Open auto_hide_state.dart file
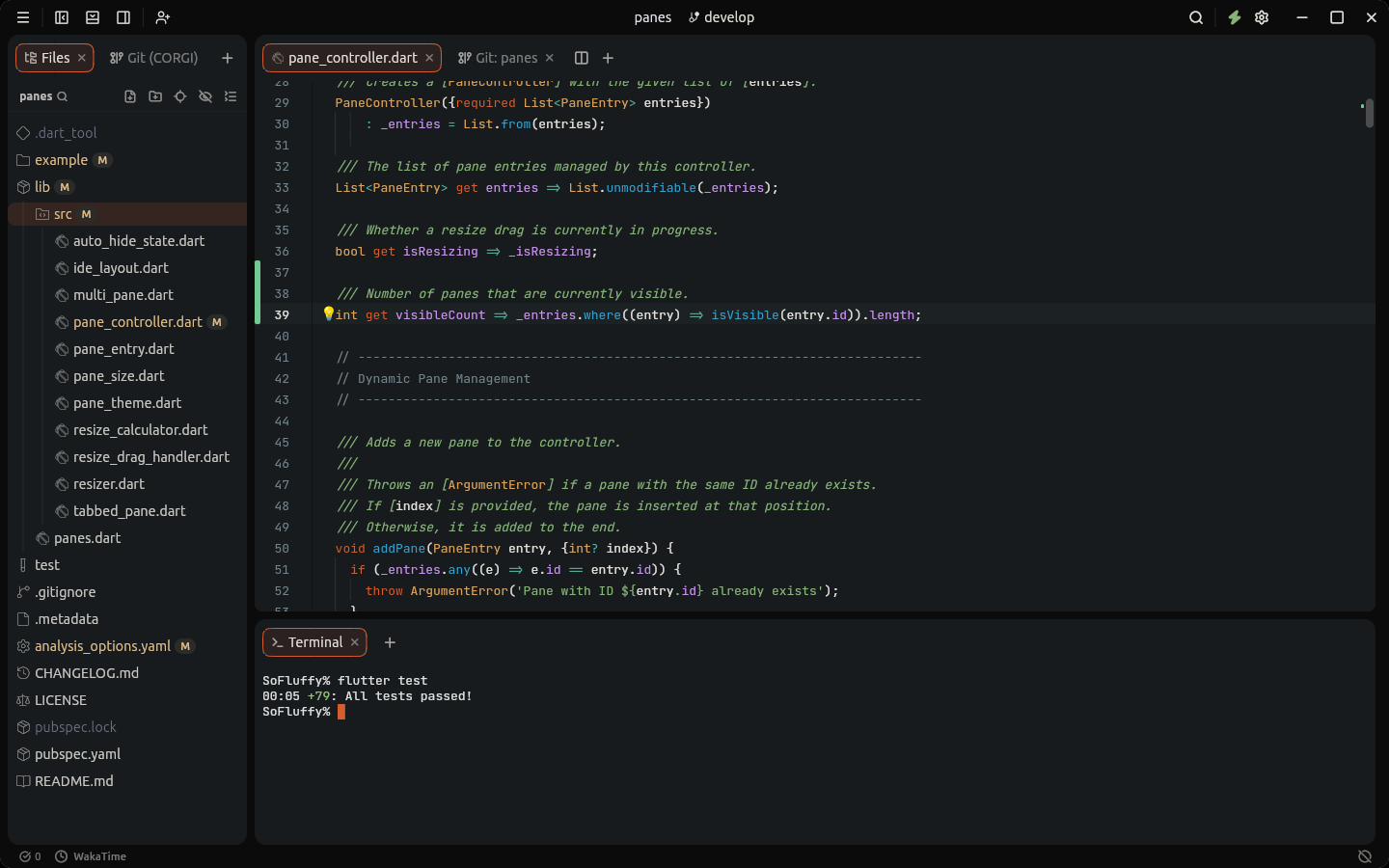1389x868 pixels. [x=127, y=241]
